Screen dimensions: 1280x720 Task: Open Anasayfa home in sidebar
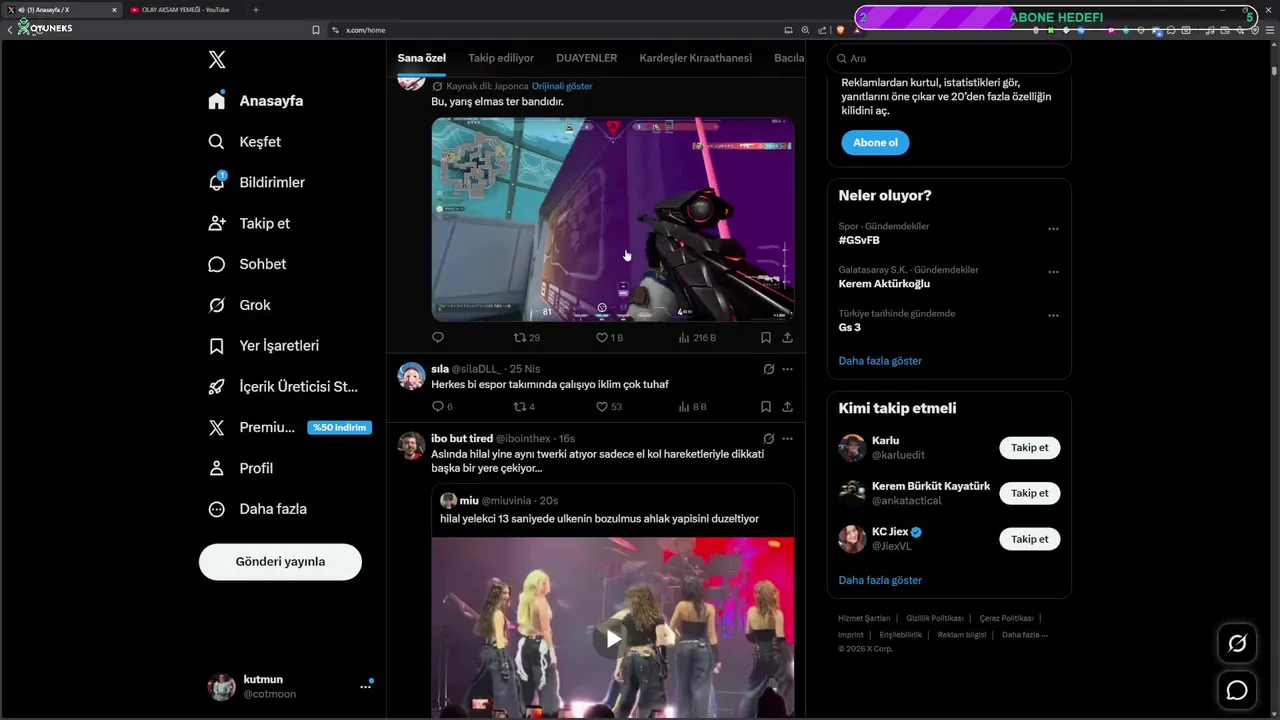pyautogui.click(x=256, y=101)
